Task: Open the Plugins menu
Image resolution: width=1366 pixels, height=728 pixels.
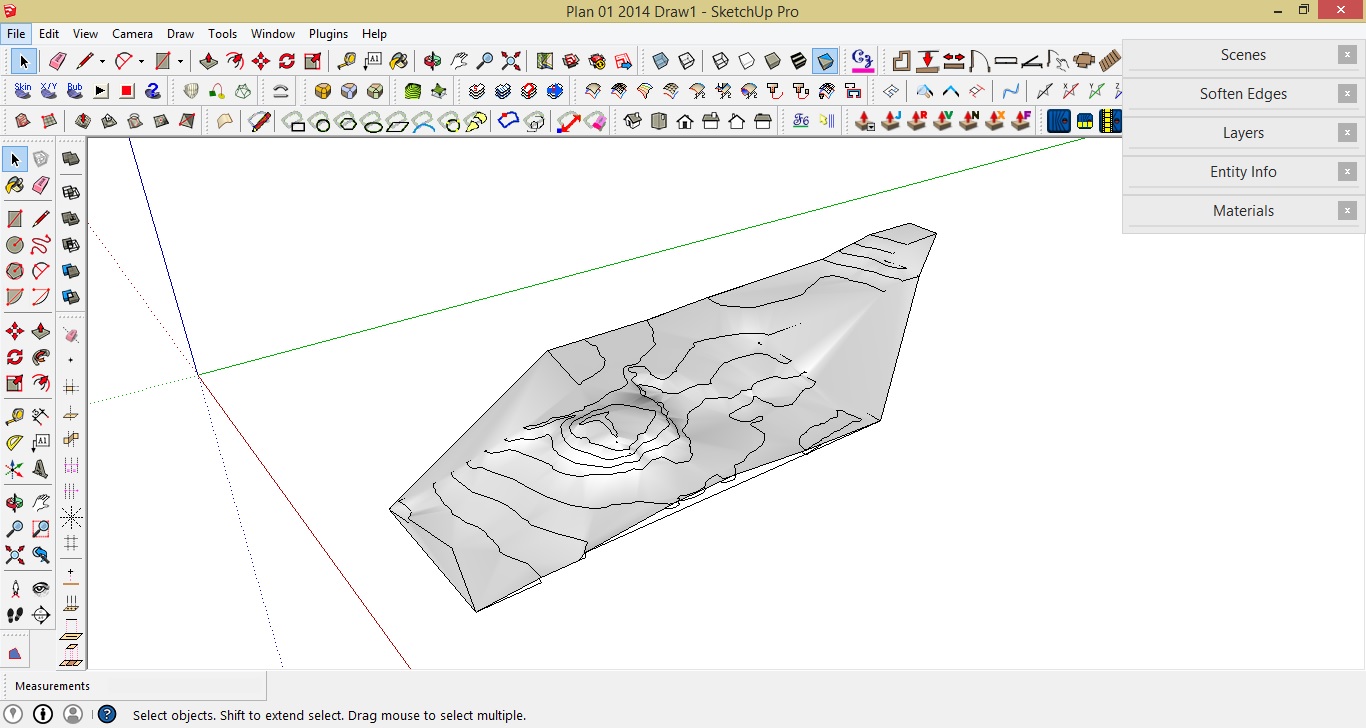Action: click(x=328, y=33)
